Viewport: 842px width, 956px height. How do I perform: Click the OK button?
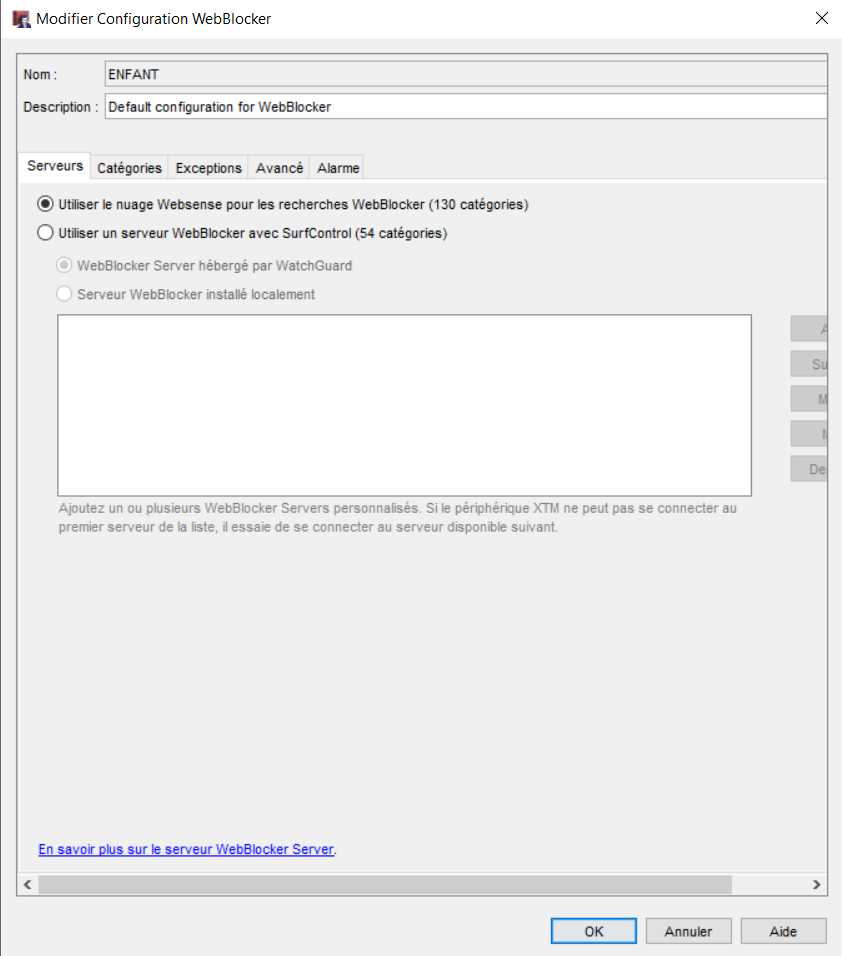[594, 931]
